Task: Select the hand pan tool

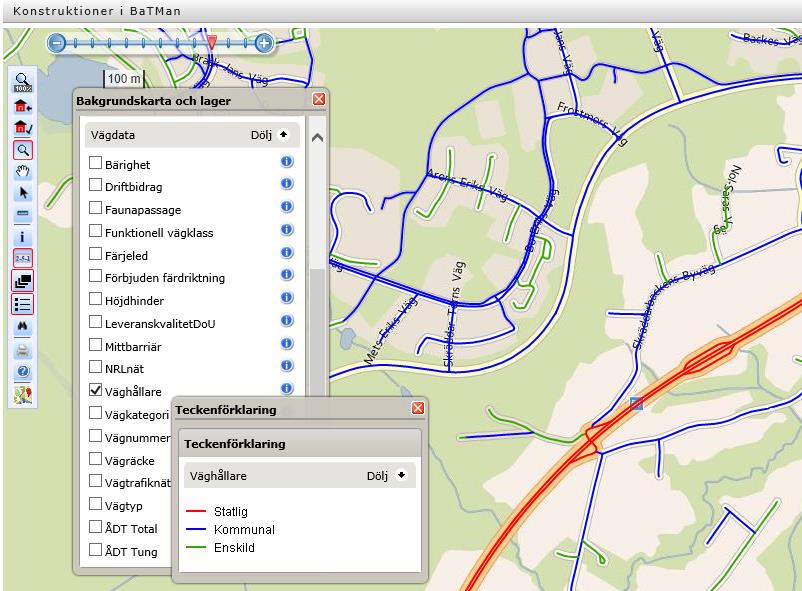Action: pos(23,171)
